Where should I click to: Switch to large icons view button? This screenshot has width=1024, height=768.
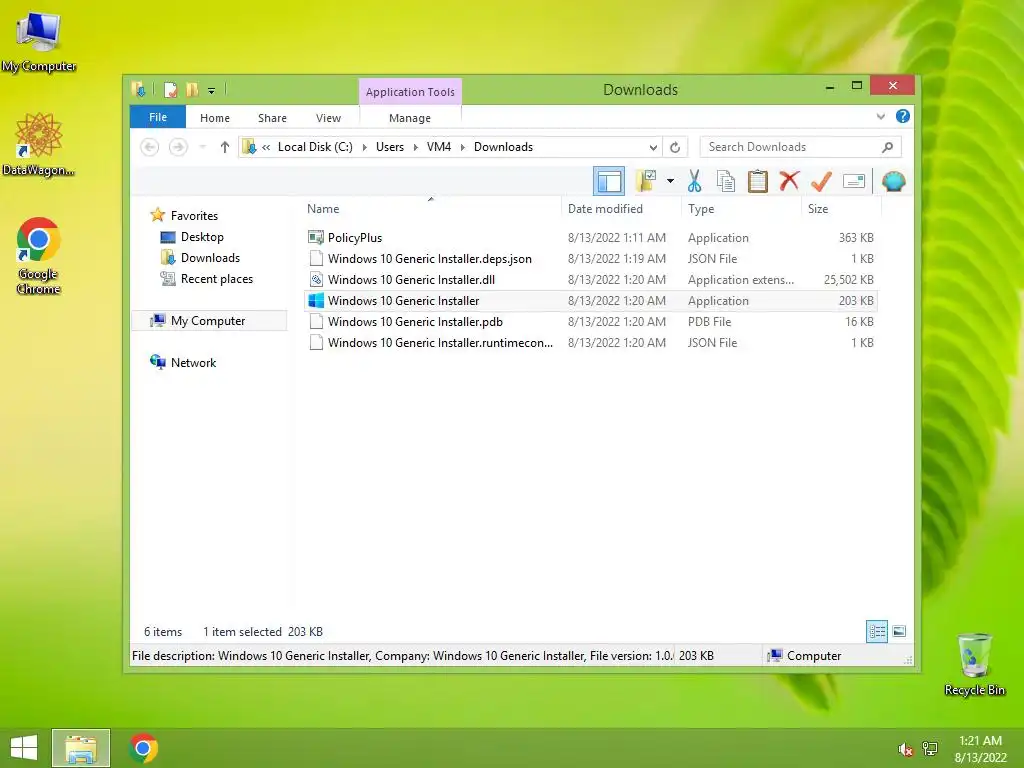click(x=899, y=631)
